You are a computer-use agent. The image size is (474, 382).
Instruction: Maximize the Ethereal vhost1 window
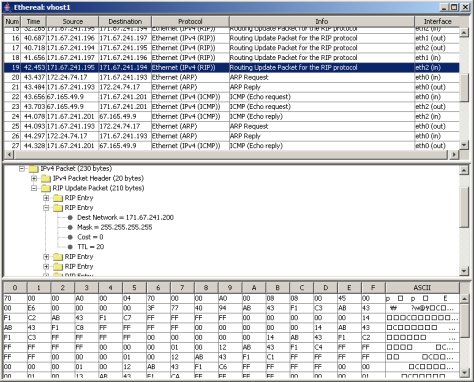click(x=454, y=7)
